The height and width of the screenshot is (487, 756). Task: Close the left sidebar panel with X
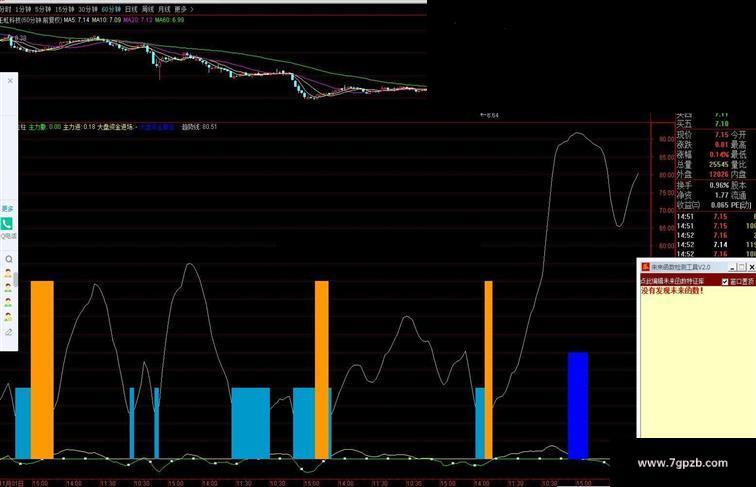pyautogui.click(x=10, y=81)
